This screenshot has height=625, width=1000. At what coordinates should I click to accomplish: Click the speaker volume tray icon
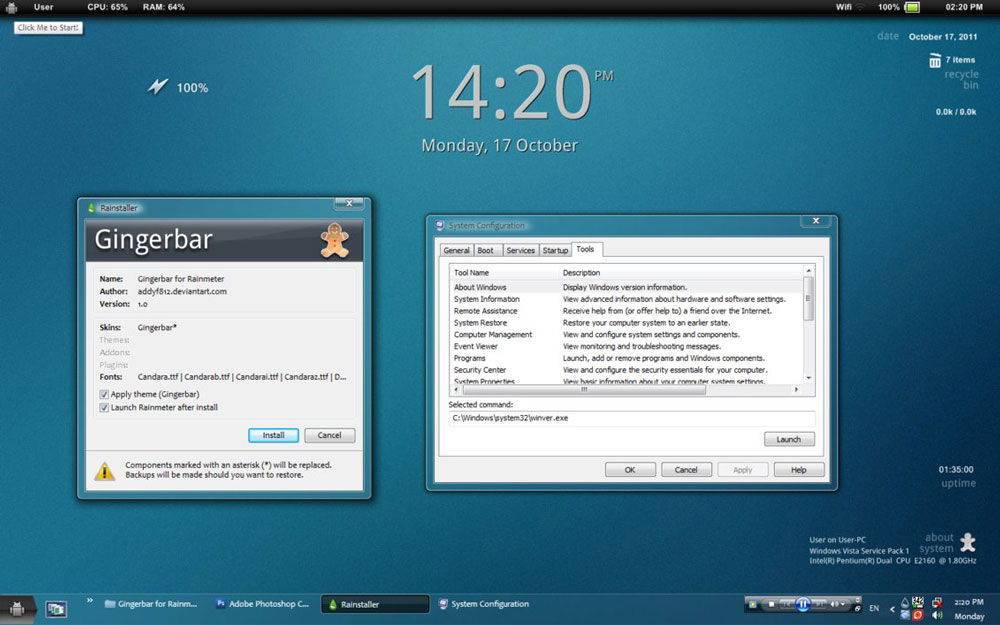(937, 616)
